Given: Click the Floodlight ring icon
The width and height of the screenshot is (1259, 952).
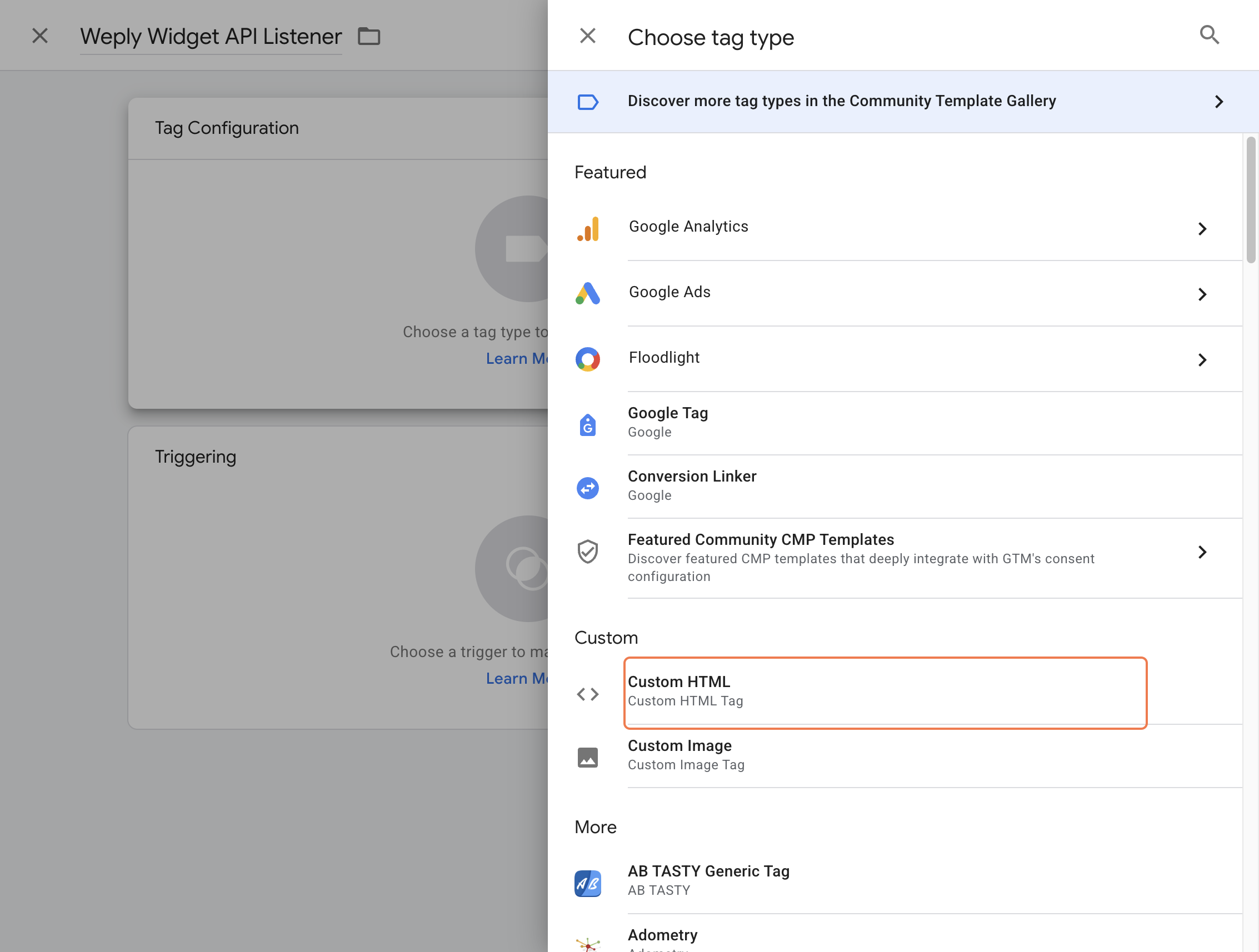Looking at the screenshot, I should 587,359.
